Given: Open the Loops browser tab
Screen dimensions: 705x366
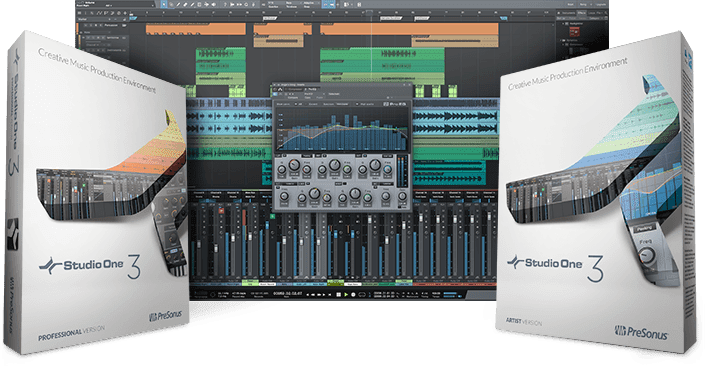Looking at the screenshot, I should [591, 13].
